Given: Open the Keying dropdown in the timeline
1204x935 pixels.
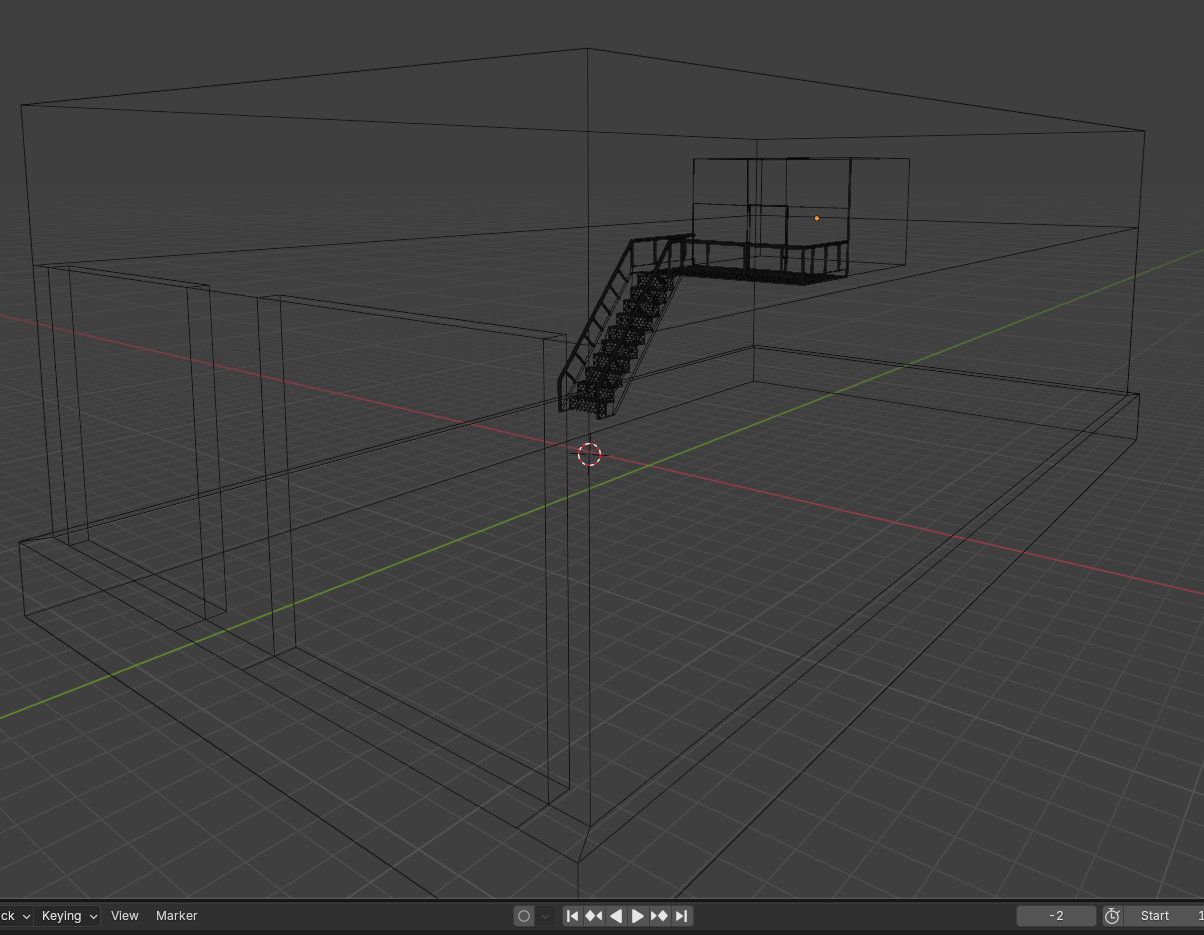Looking at the screenshot, I should pyautogui.click(x=68, y=916).
